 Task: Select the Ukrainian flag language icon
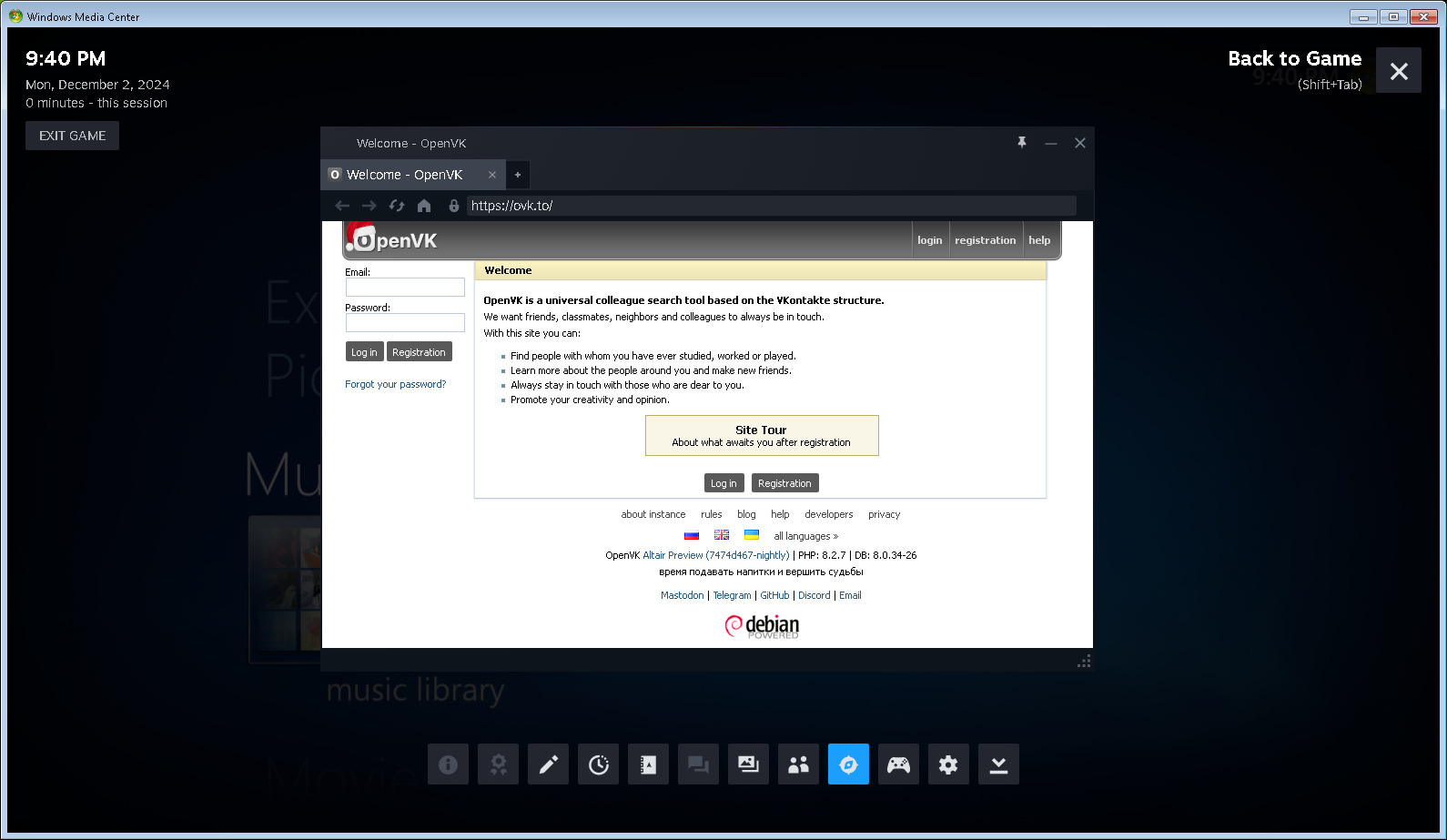pyautogui.click(x=752, y=535)
